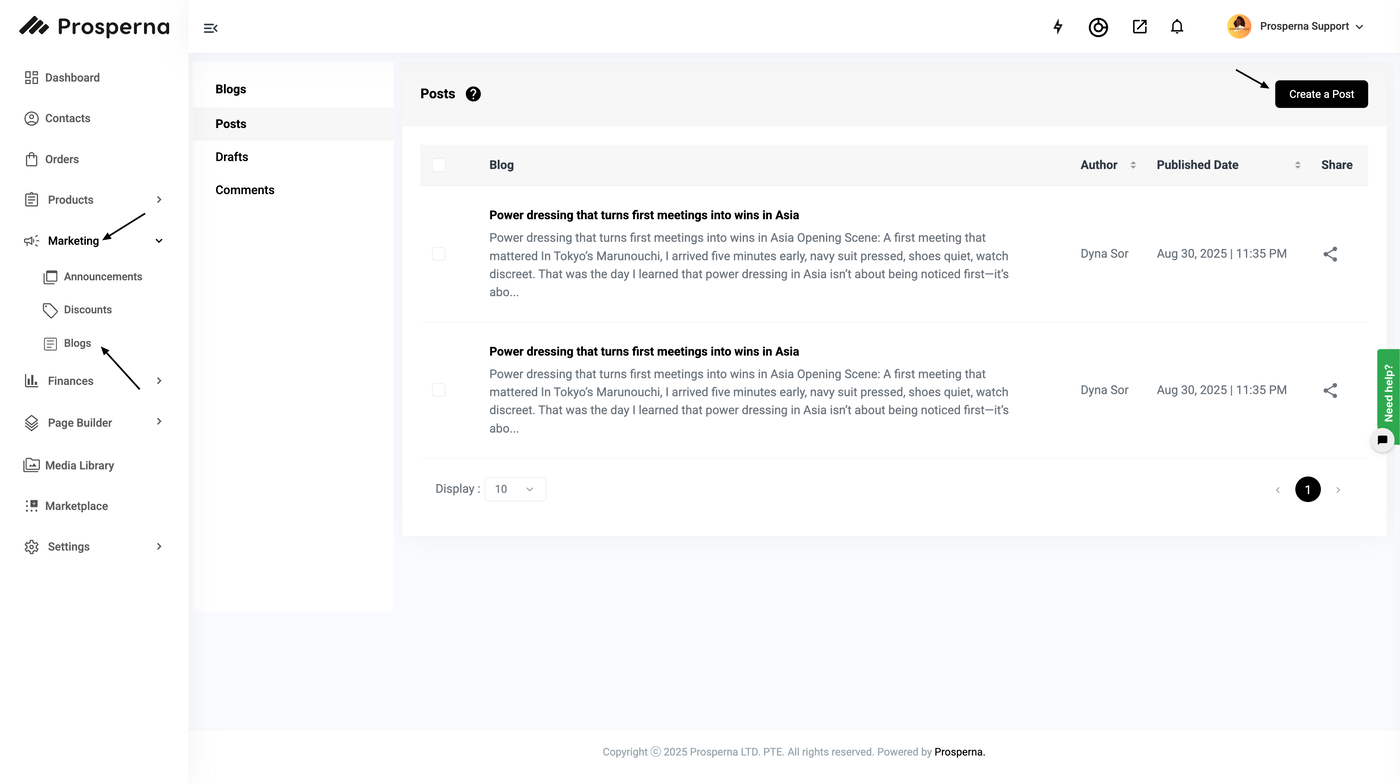Switch to the Drafts section
1400x784 pixels.
pos(232,157)
